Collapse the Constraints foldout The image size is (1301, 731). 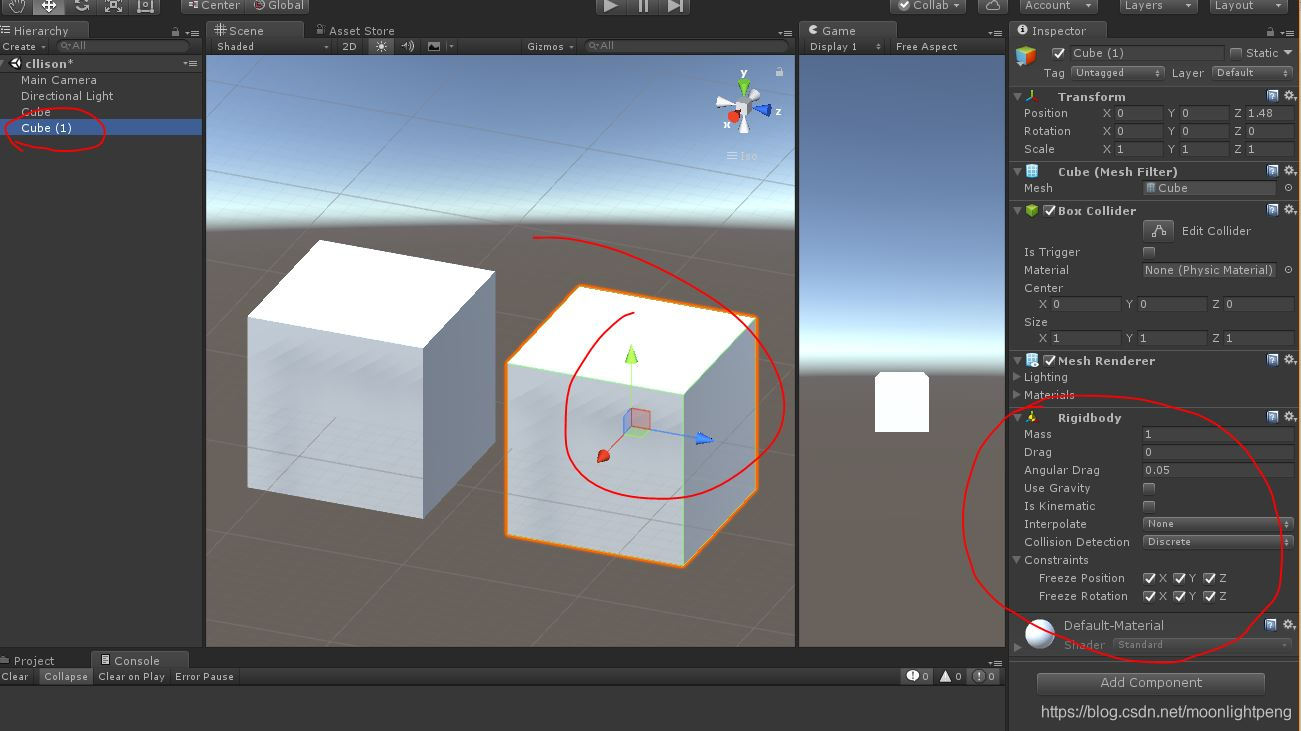[1017, 560]
